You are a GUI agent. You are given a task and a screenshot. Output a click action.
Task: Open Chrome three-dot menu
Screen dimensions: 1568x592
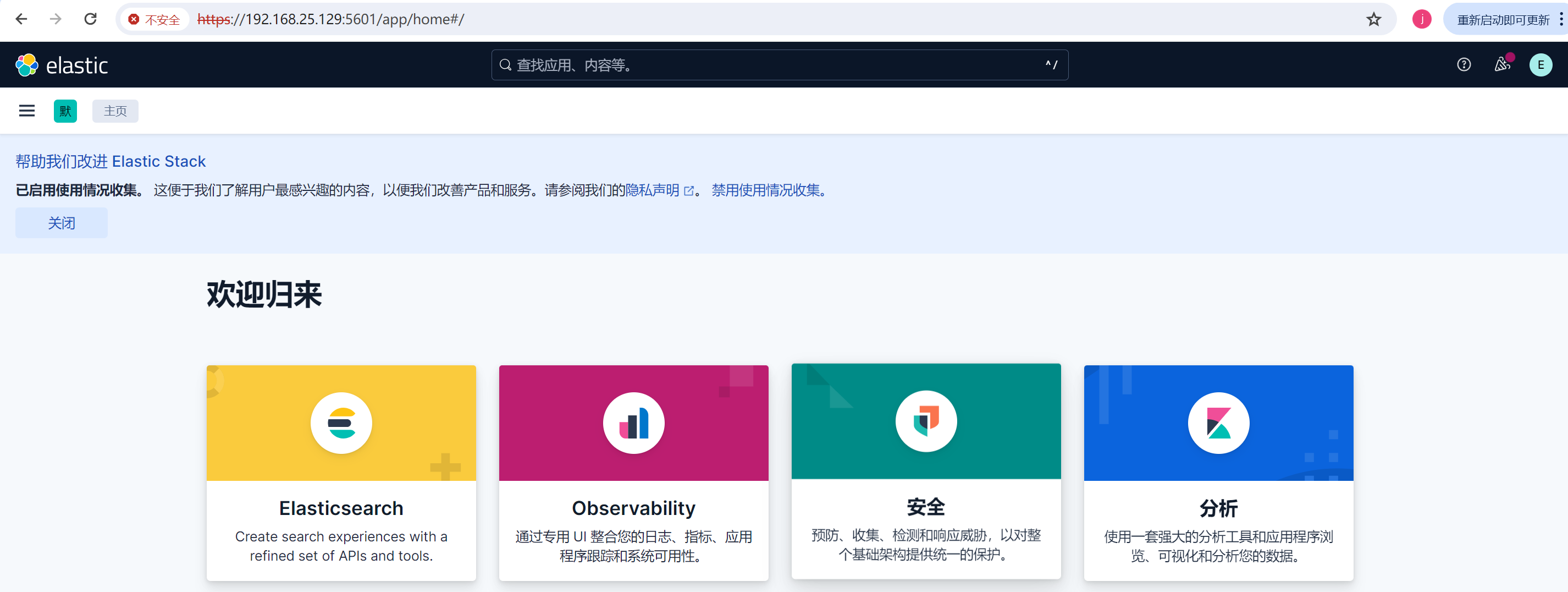click(x=1561, y=19)
